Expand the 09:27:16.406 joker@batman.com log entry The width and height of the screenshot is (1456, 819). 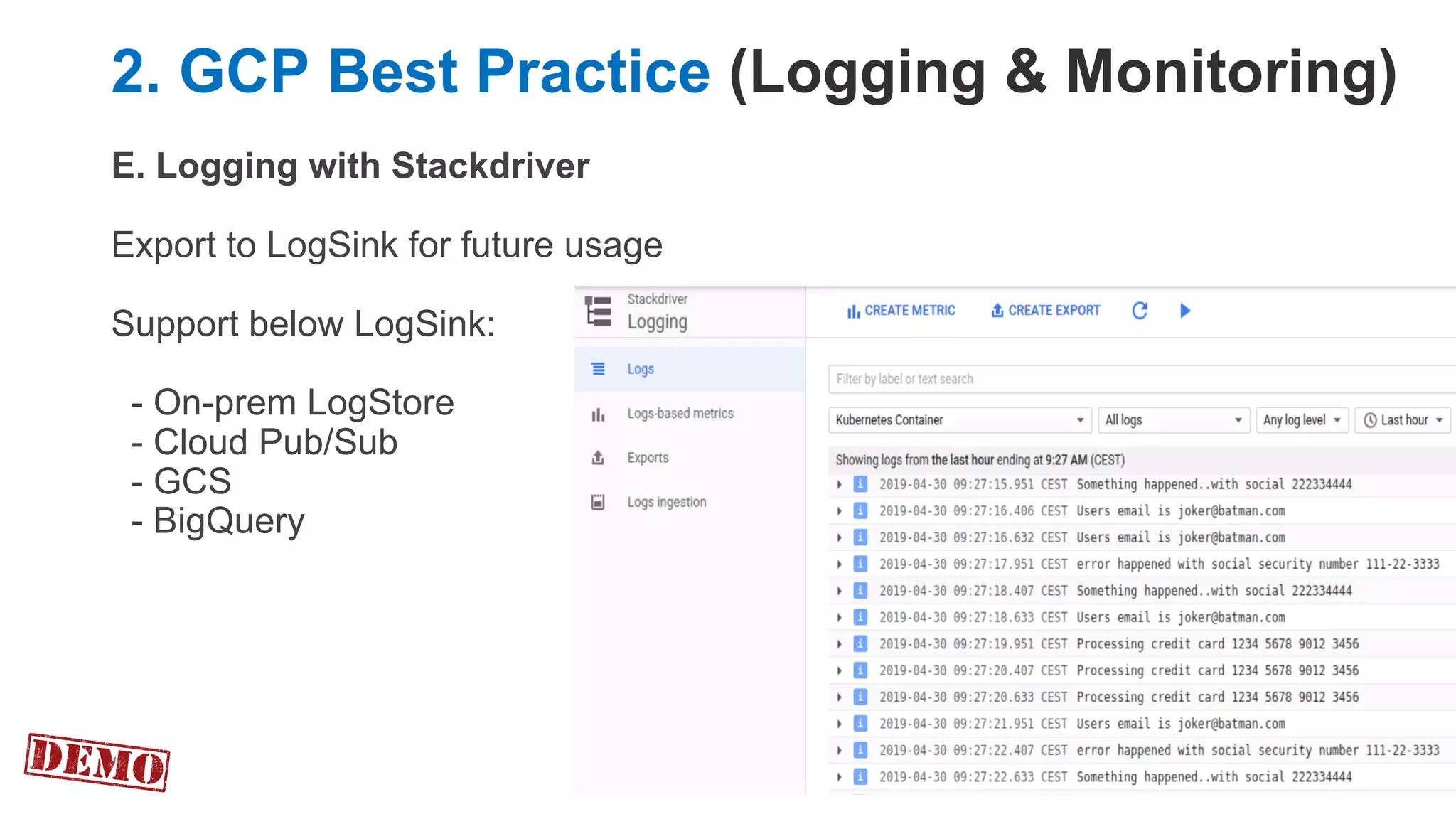(x=840, y=511)
